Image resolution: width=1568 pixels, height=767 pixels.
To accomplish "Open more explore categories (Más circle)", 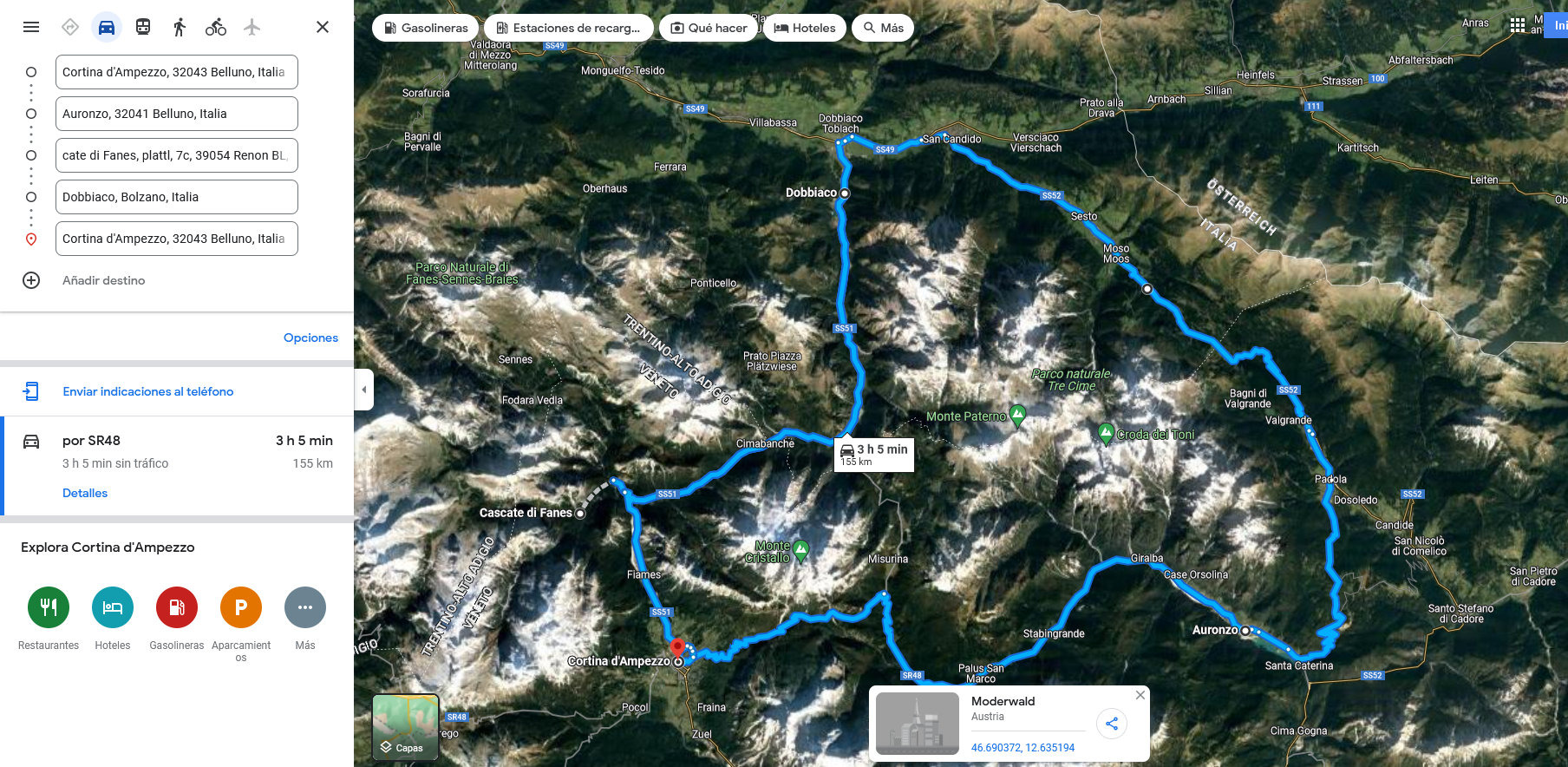I will [305, 607].
